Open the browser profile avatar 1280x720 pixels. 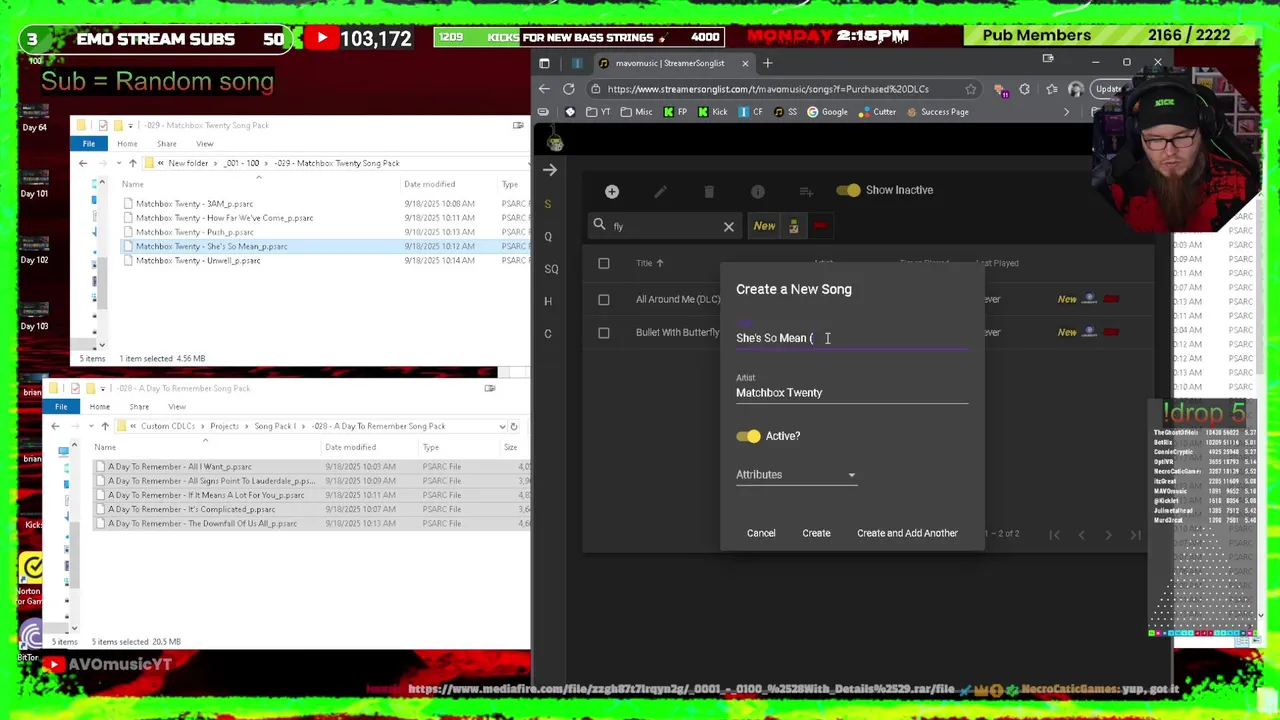(1075, 89)
